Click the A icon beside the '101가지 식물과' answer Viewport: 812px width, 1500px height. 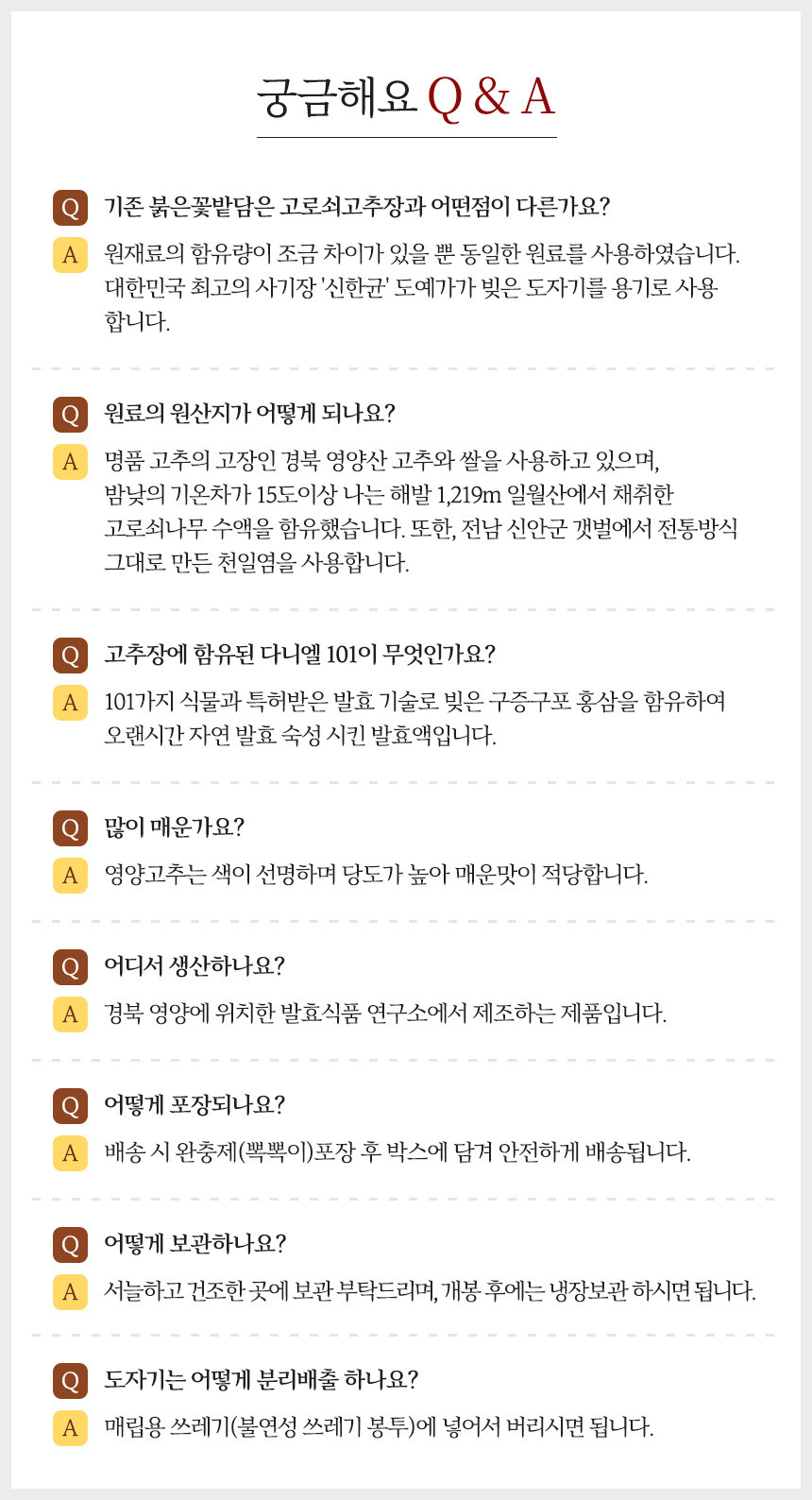point(70,703)
